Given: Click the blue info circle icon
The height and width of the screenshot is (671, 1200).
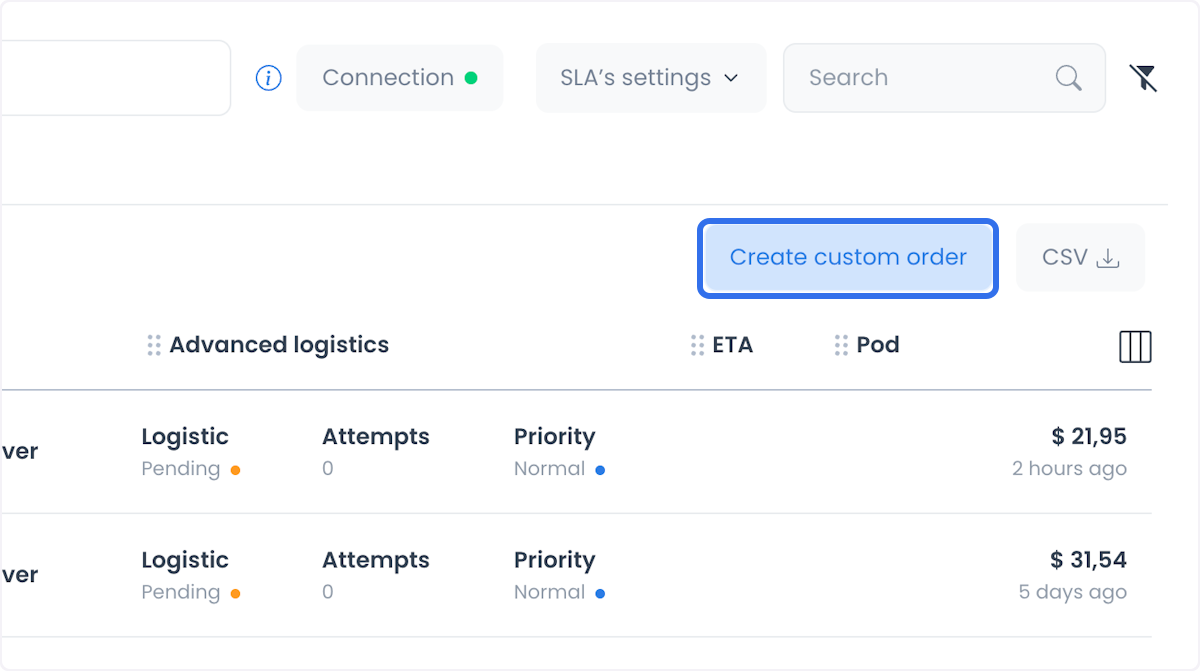Looking at the screenshot, I should (x=269, y=78).
